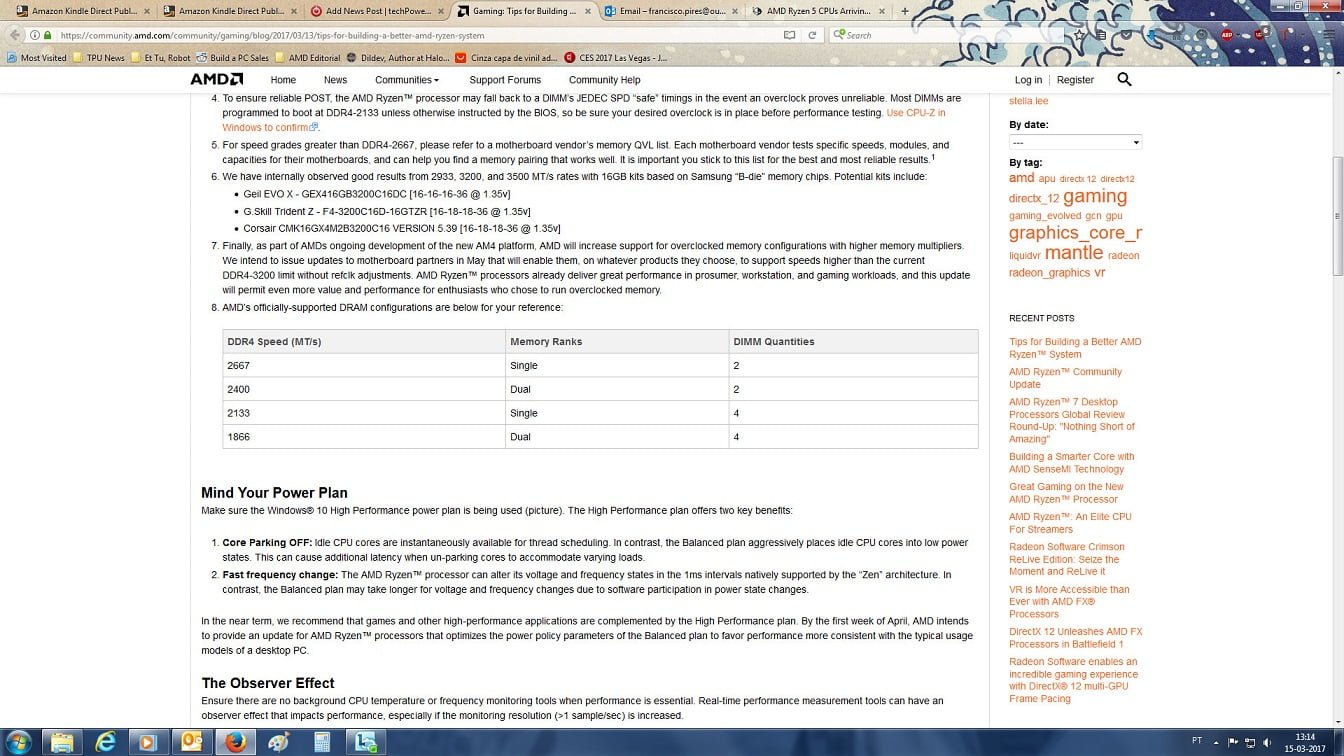1344x756 pixels.
Task: Open the Windows Start menu
Action: (x=18, y=742)
